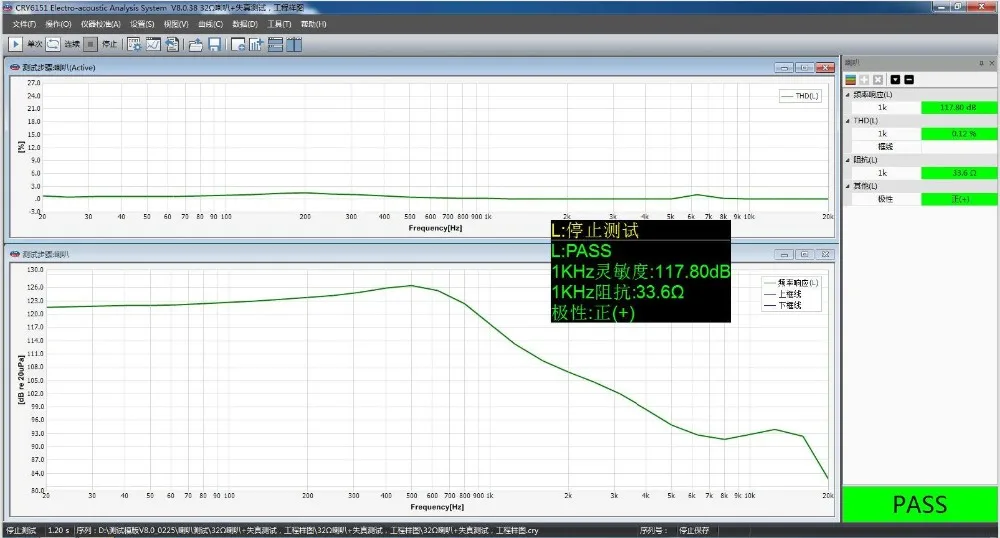
Task: Click the colored layers icon in results panel
Action: click(x=850, y=80)
